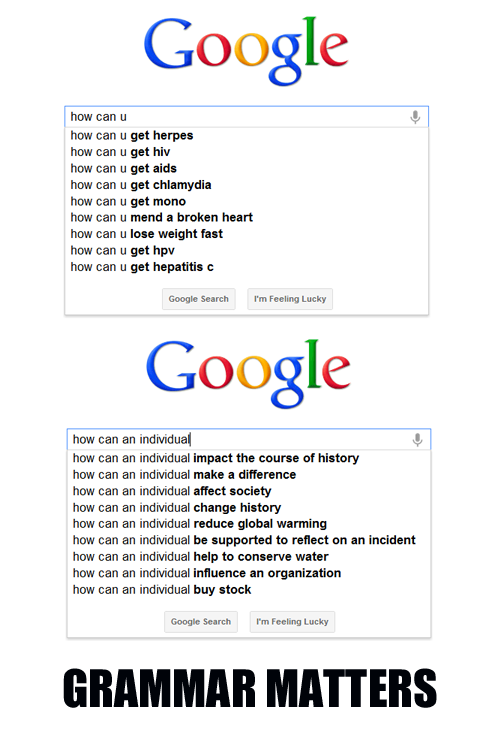Select suggestion 'lose weight fast'
The width and height of the screenshot is (499, 733).
pyautogui.click(x=246, y=234)
